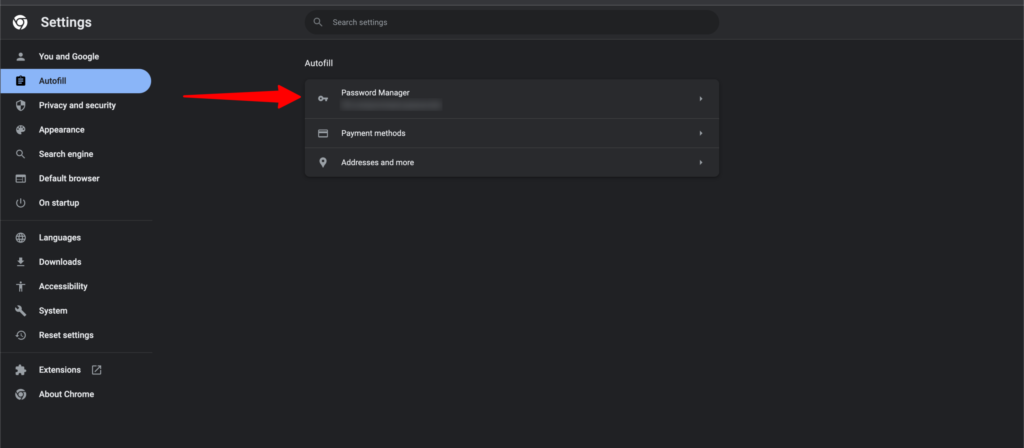Focus the Search settings field

tap(520, 22)
